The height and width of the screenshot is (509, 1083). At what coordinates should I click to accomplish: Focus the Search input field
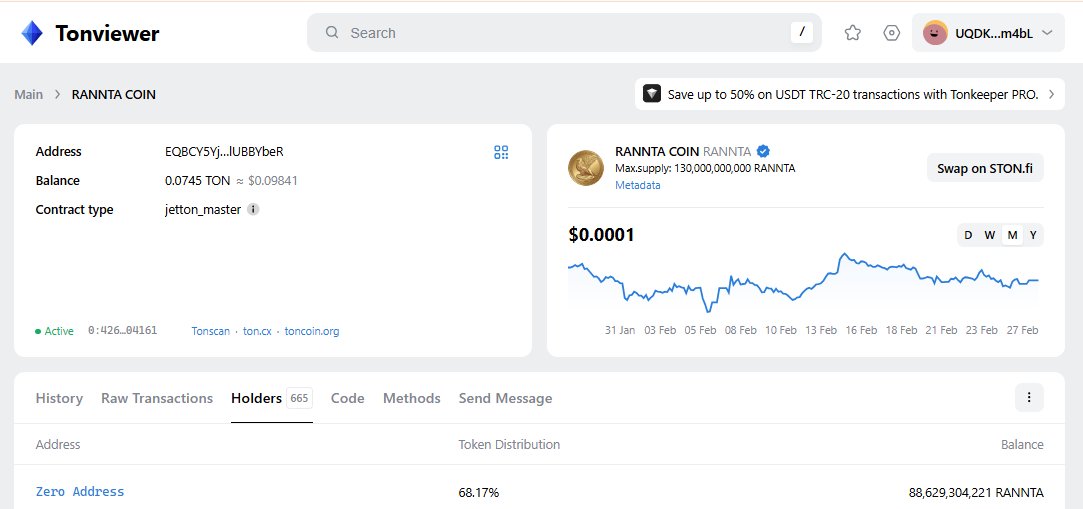click(x=564, y=32)
